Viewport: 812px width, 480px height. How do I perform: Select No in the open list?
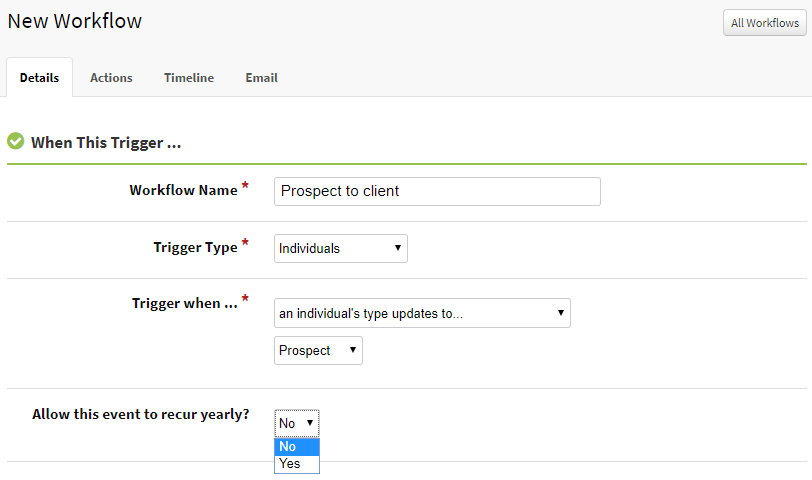pyautogui.click(x=297, y=446)
